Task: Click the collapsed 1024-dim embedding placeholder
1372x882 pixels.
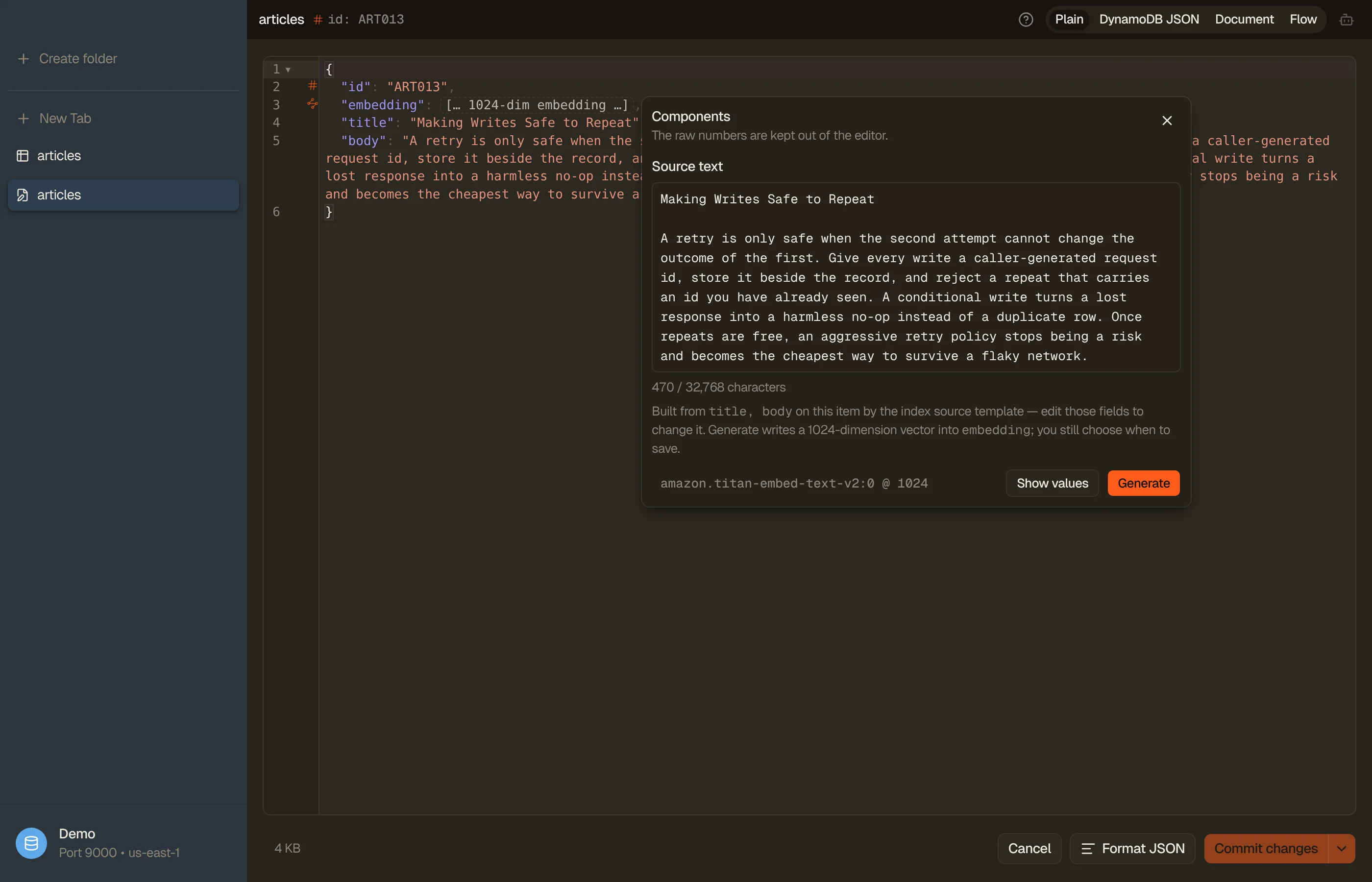Action: pos(537,105)
